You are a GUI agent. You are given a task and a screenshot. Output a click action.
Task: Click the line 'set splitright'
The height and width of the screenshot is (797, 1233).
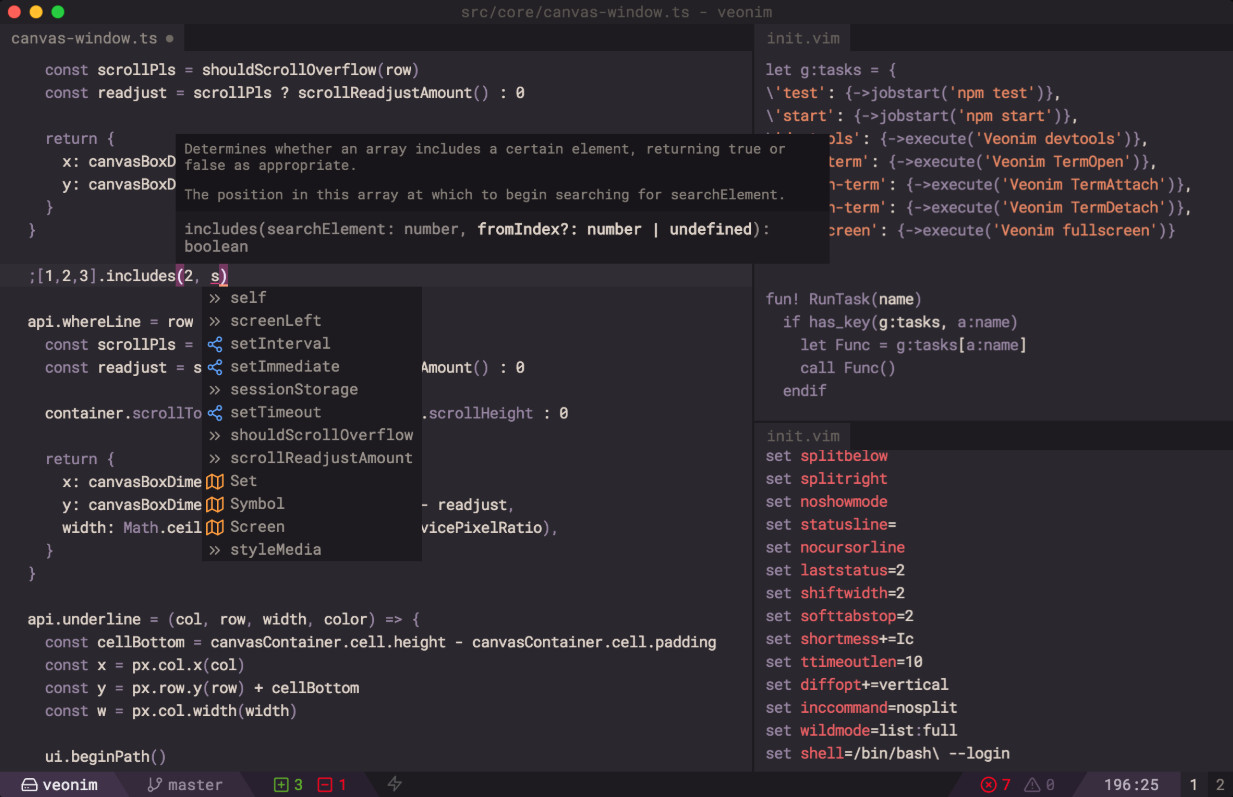click(827, 479)
